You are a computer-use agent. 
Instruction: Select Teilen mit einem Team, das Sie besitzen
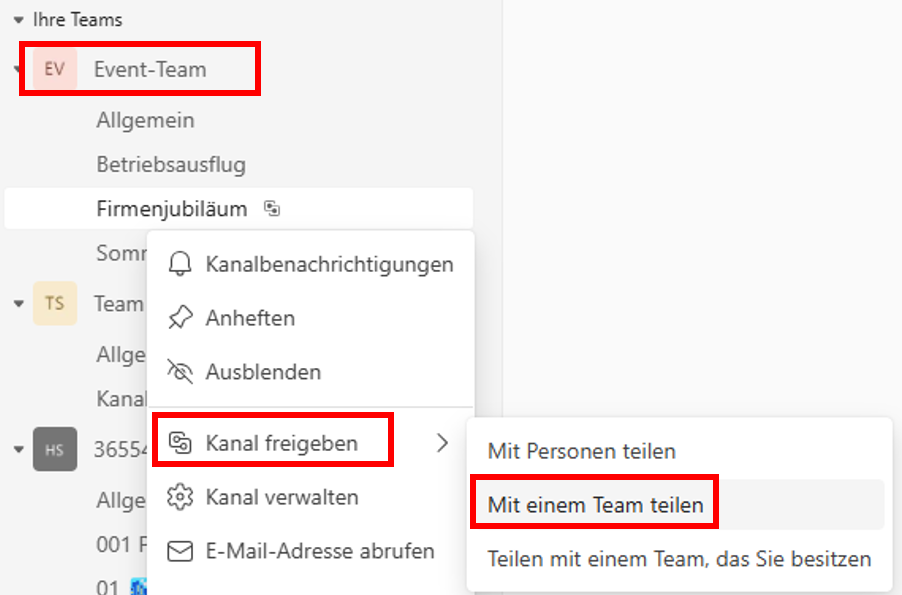[x=677, y=559]
